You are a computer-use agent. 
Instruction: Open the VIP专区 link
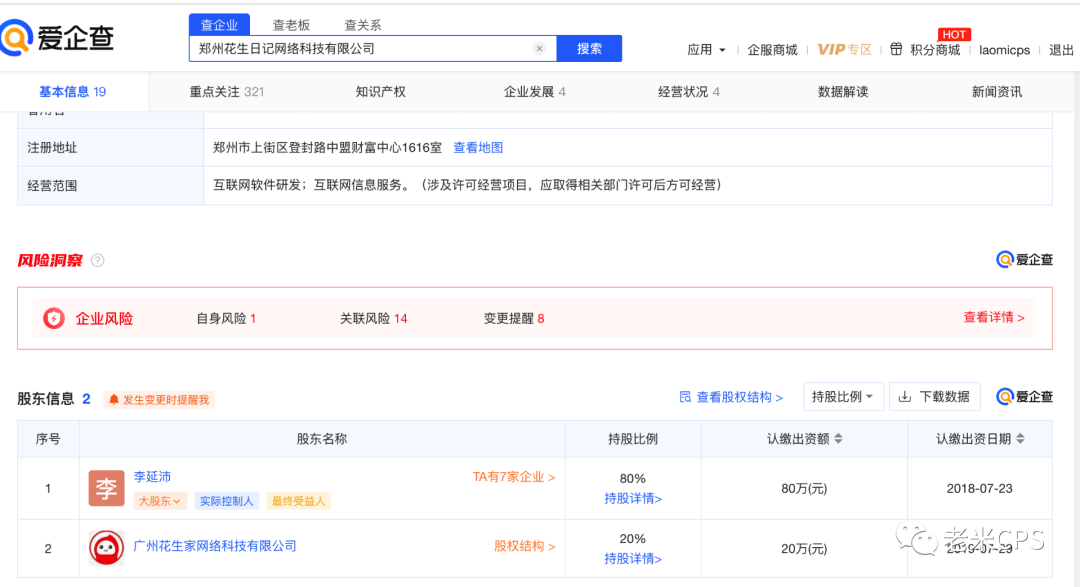click(x=844, y=50)
